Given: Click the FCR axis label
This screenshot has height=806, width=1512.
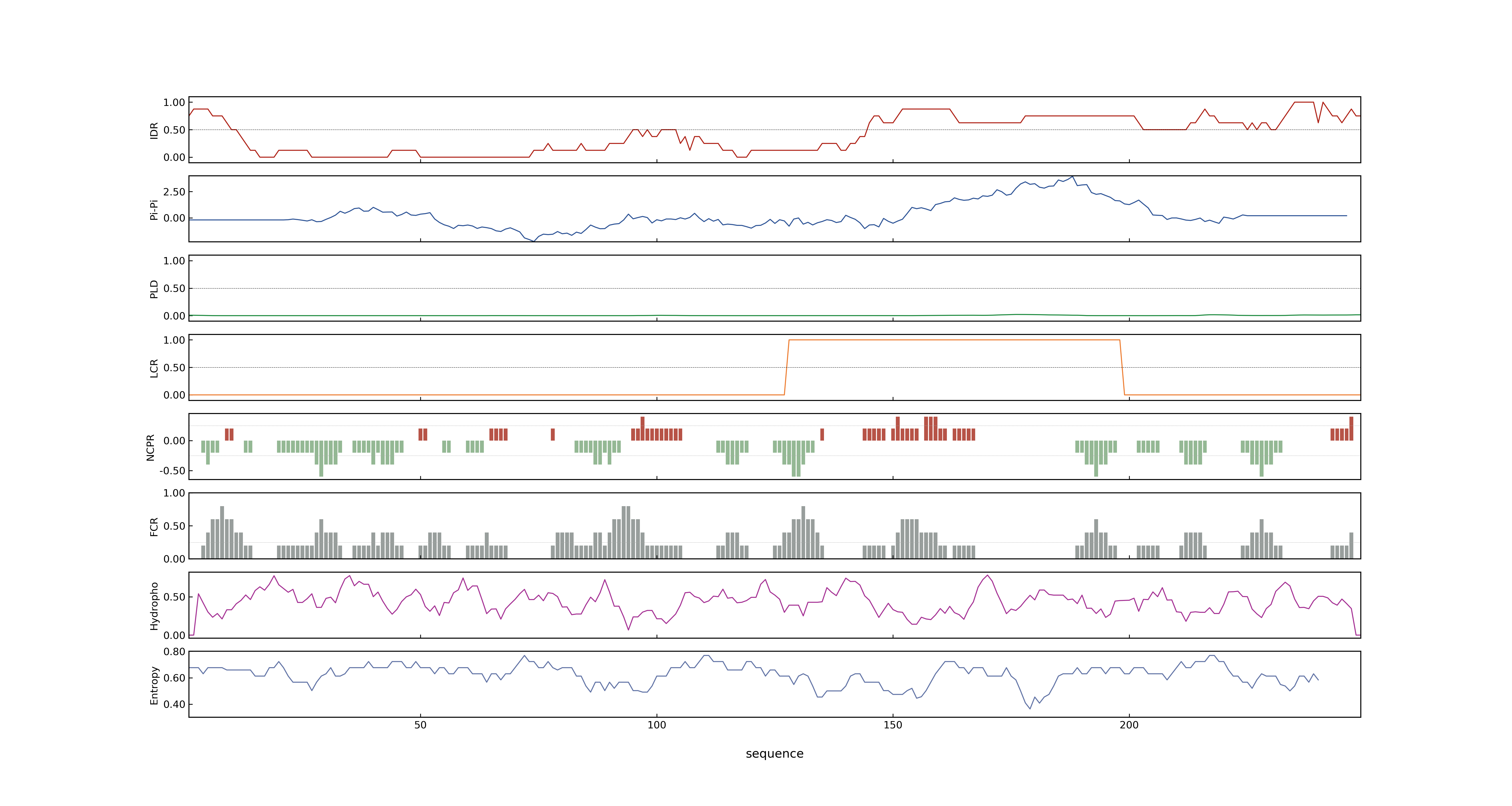Looking at the screenshot, I should [x=154, y=526].
